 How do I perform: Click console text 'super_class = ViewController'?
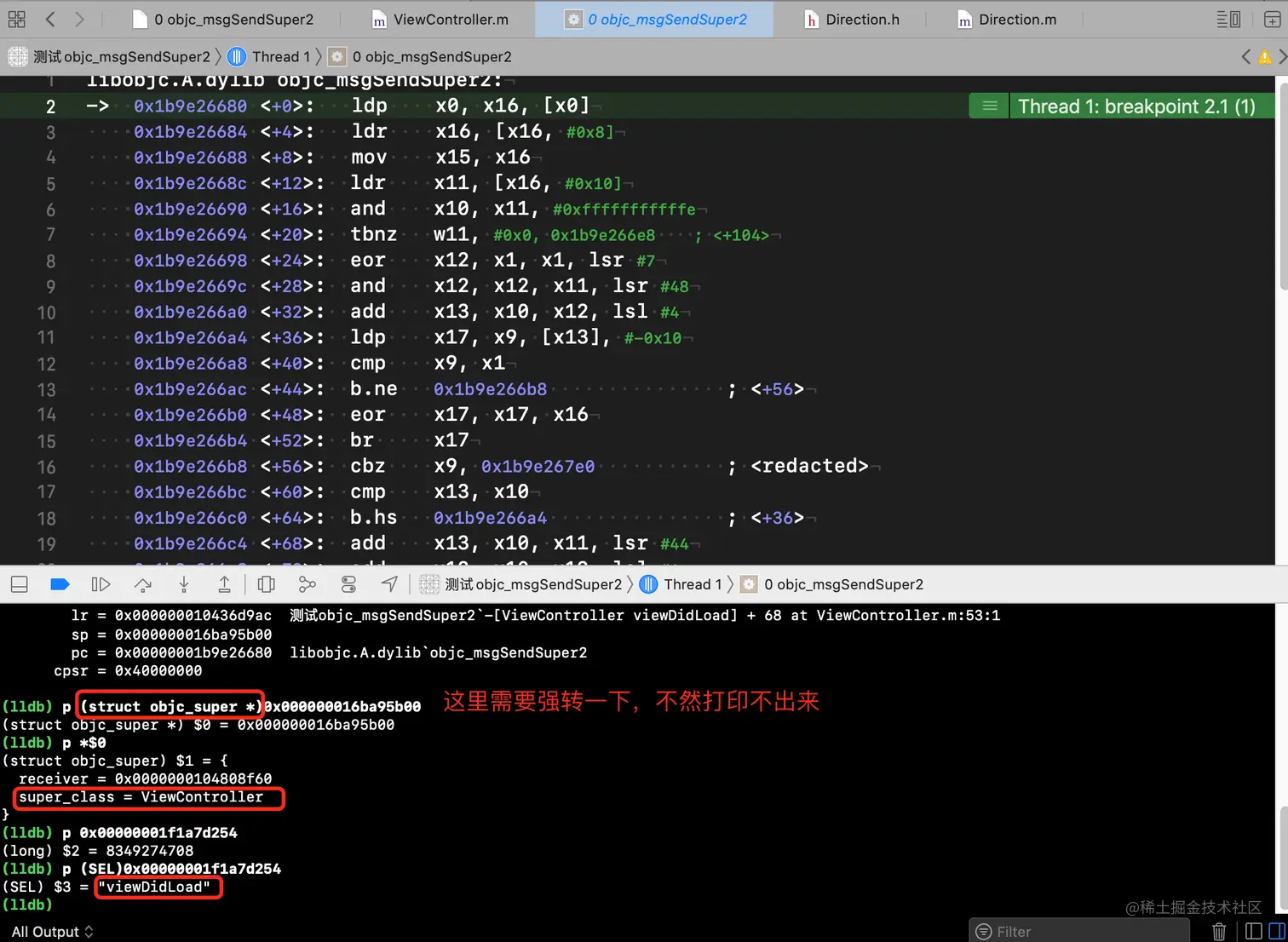coord(141,797)
